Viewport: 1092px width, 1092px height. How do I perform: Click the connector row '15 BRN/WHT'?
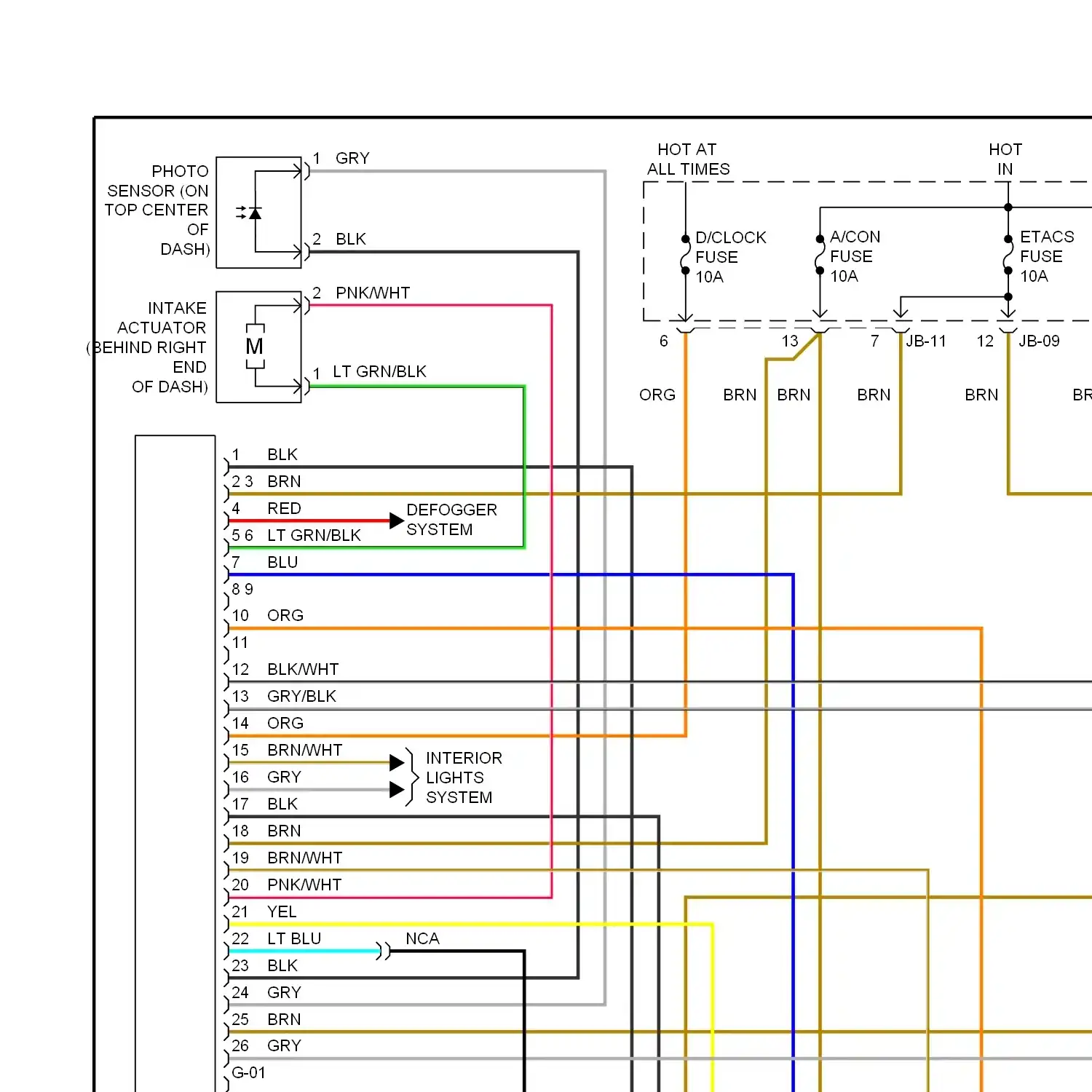(x=287, y=750)
